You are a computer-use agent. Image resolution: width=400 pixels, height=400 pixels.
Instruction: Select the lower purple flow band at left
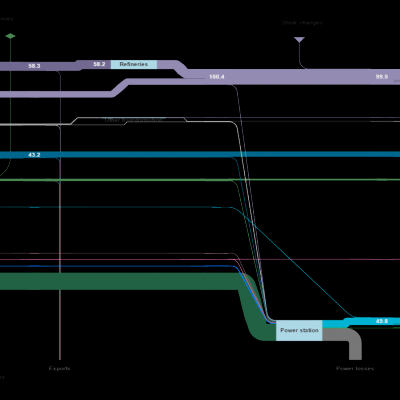(x=57, y=94)
